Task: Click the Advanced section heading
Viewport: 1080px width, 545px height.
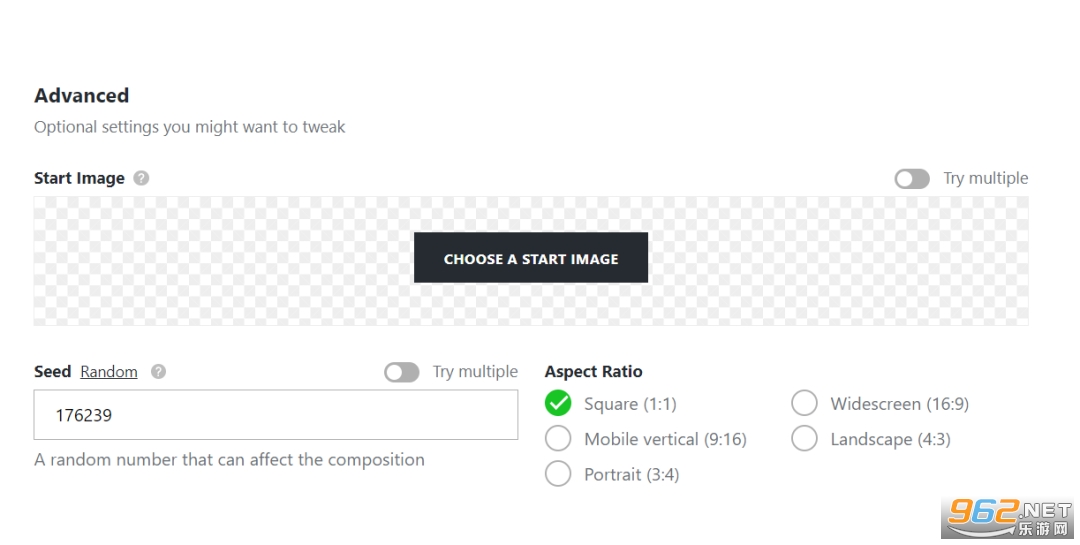Action: click(82, 96)
